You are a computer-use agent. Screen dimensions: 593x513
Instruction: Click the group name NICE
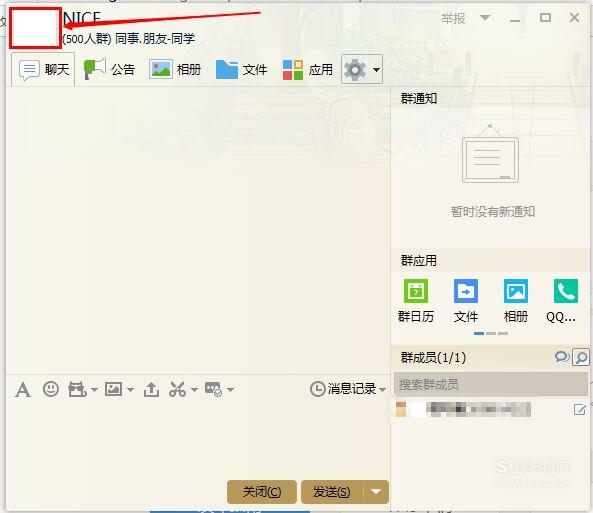pos(82,18)
